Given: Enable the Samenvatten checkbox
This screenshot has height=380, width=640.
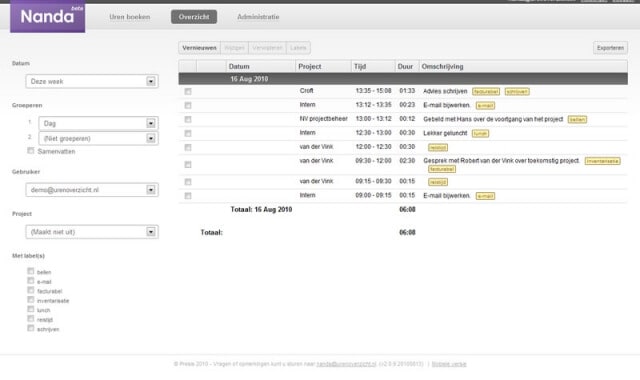Looking at the screenshot, I should (x=31, y=151).
